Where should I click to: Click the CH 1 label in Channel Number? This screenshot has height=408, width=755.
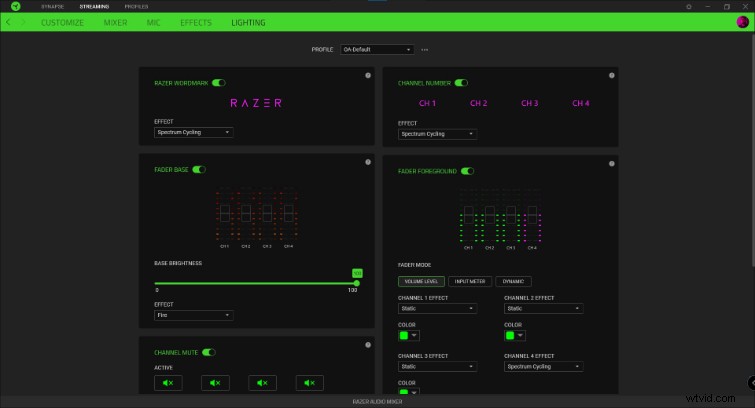[x=427, y=103]
